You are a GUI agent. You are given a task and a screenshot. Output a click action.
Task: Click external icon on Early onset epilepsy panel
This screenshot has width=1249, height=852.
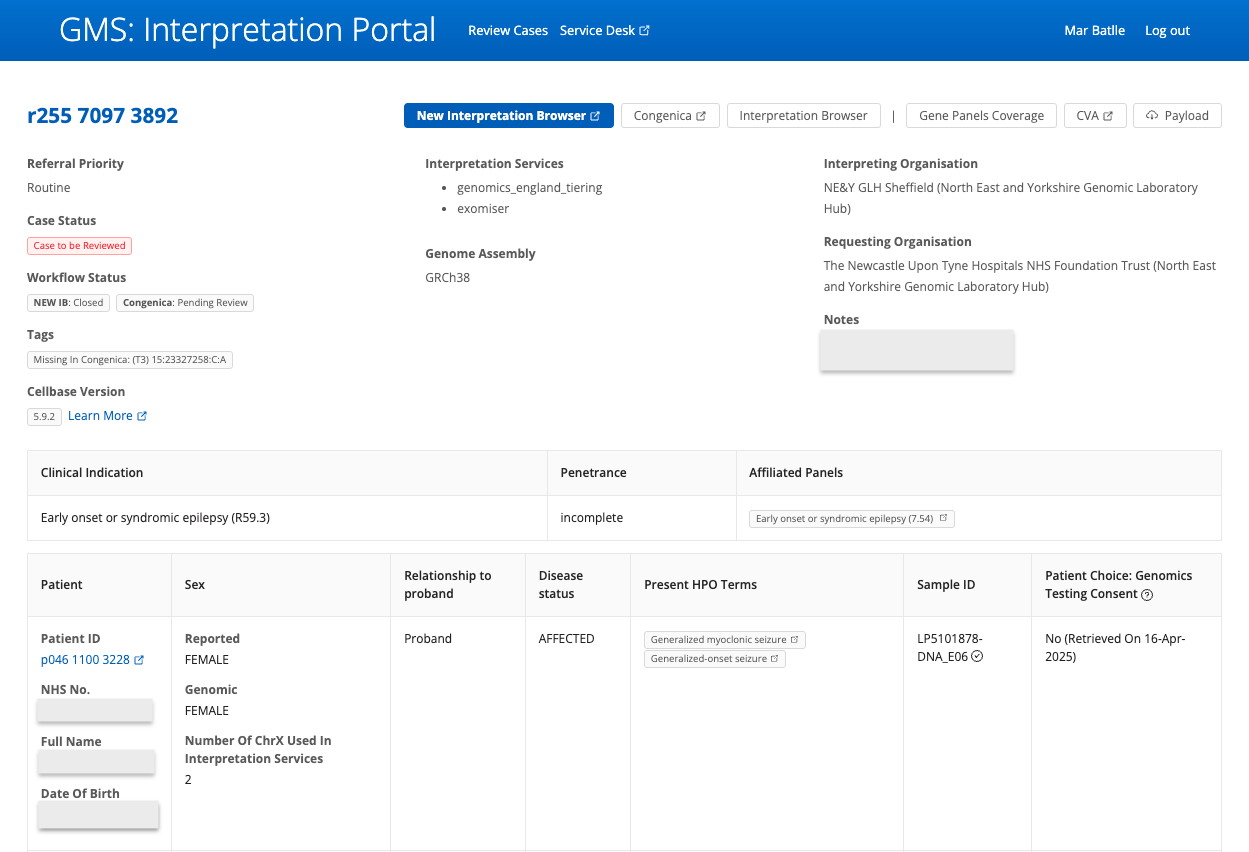[943, 518]
